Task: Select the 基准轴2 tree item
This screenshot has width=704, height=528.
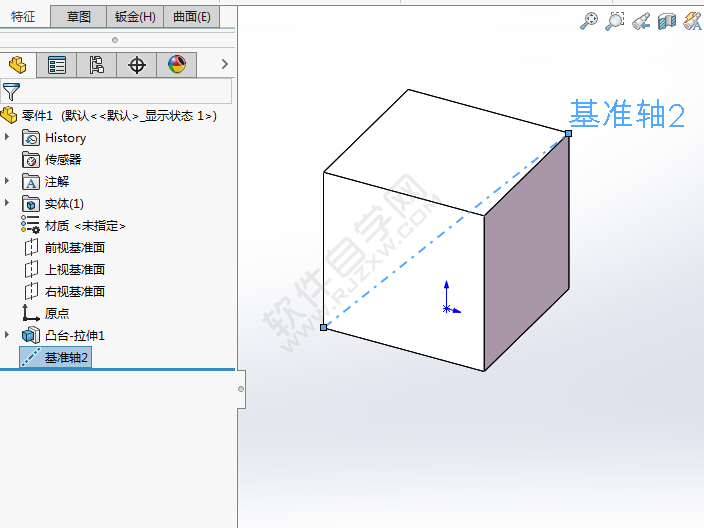Action: (x=66, y=358)
